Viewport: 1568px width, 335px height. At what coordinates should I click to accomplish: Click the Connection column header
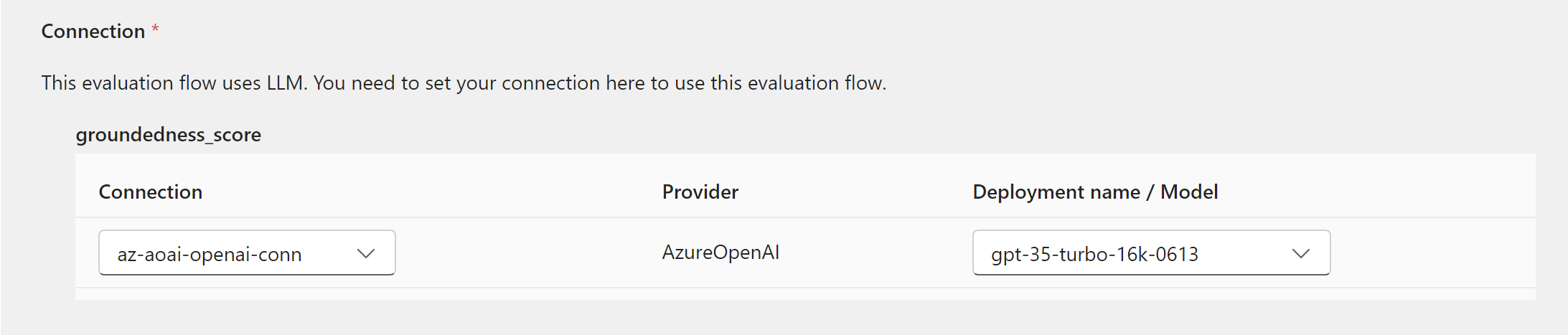tap(151, 192)
